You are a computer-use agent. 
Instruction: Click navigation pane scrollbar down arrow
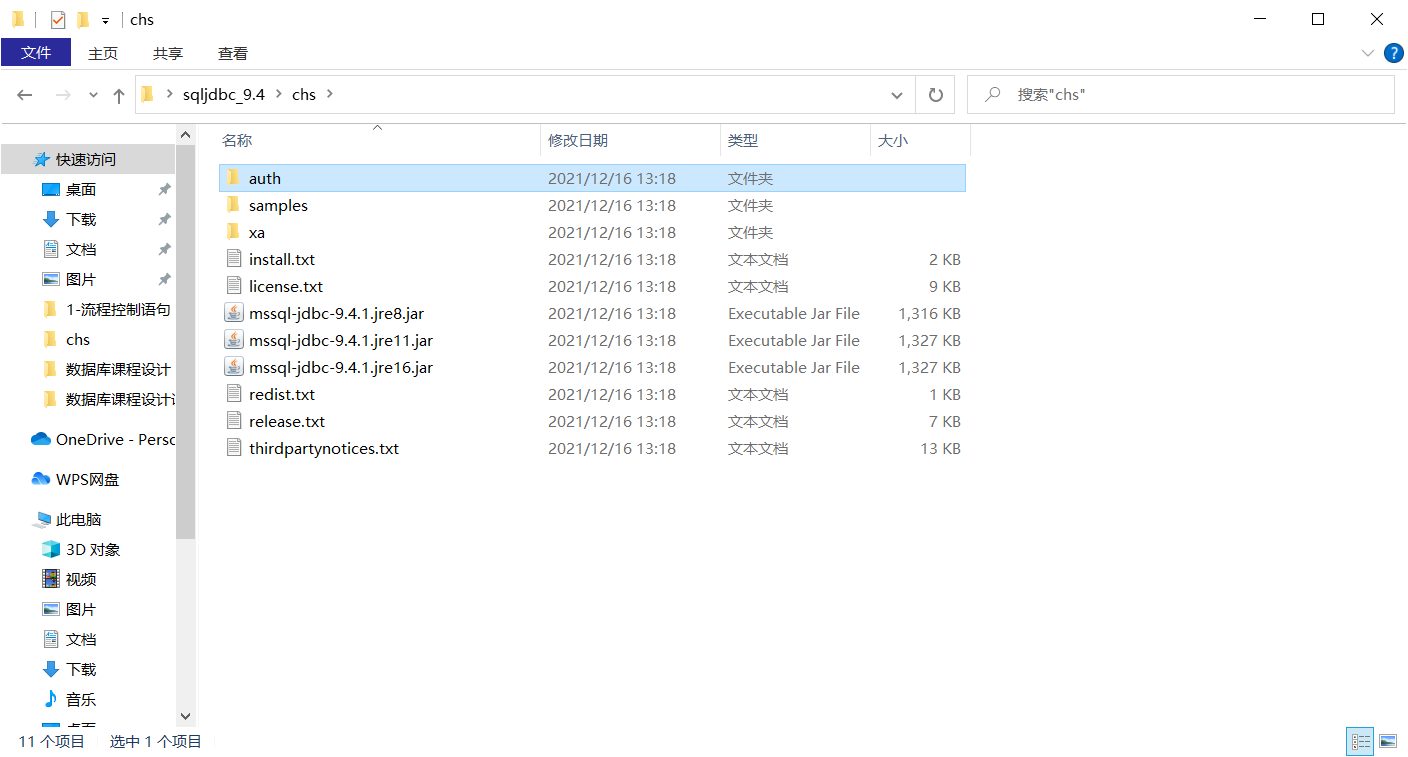(185, 716)
